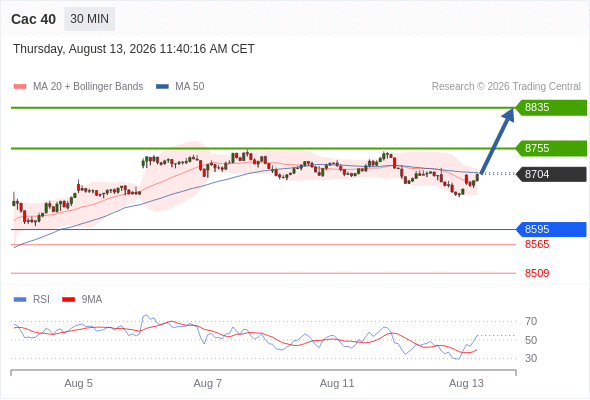
Task: Click the red 9MA color swatch
Action: point(68,300)
